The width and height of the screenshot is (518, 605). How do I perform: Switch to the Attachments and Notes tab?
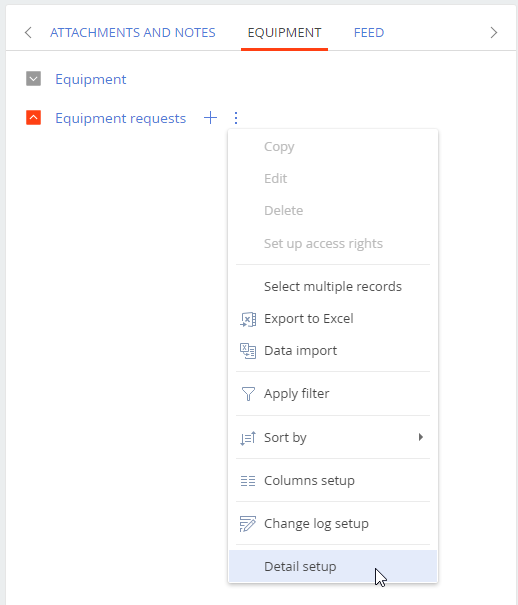[133, 33]
